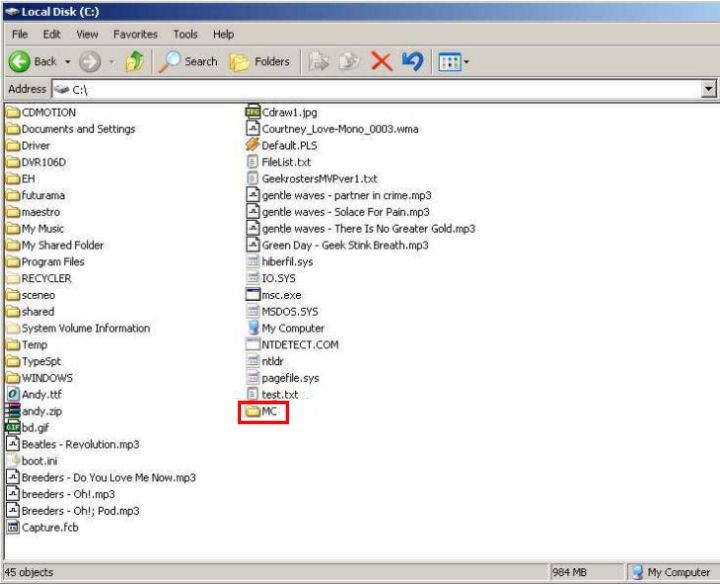This screenshot has width=720, height=584.
Task: Select Courtney_Love-Mono_0003.wma file
Action: (x=332, y=129)
